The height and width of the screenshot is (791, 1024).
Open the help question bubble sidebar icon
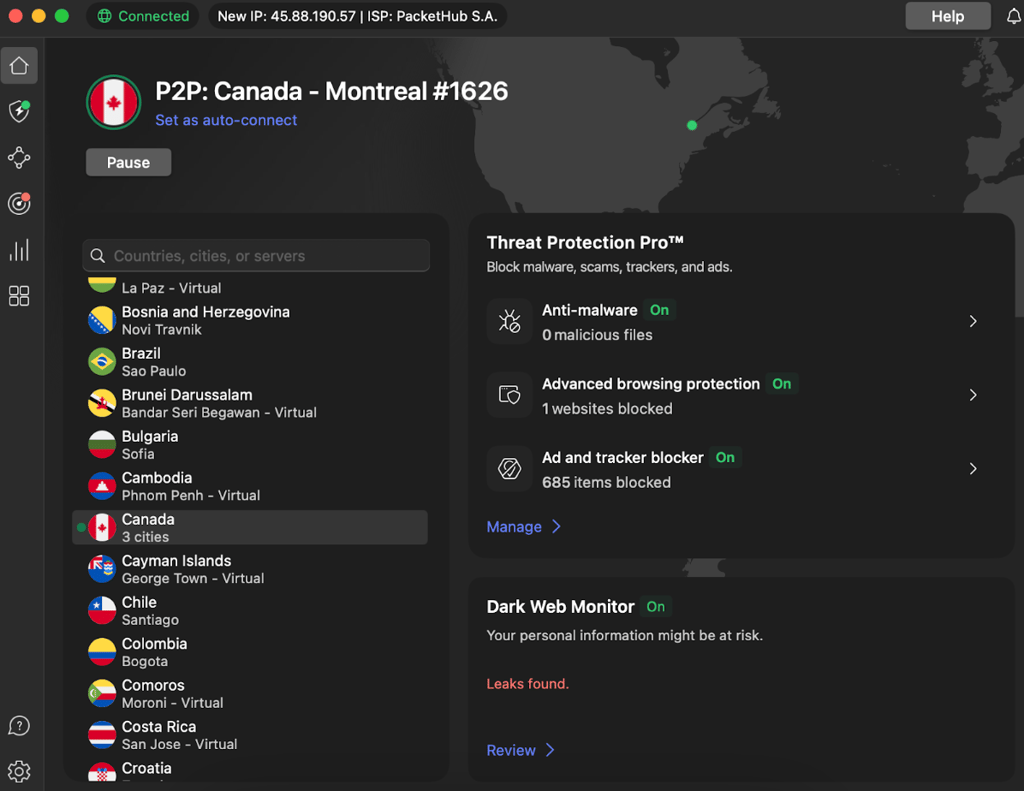(19, 726)
